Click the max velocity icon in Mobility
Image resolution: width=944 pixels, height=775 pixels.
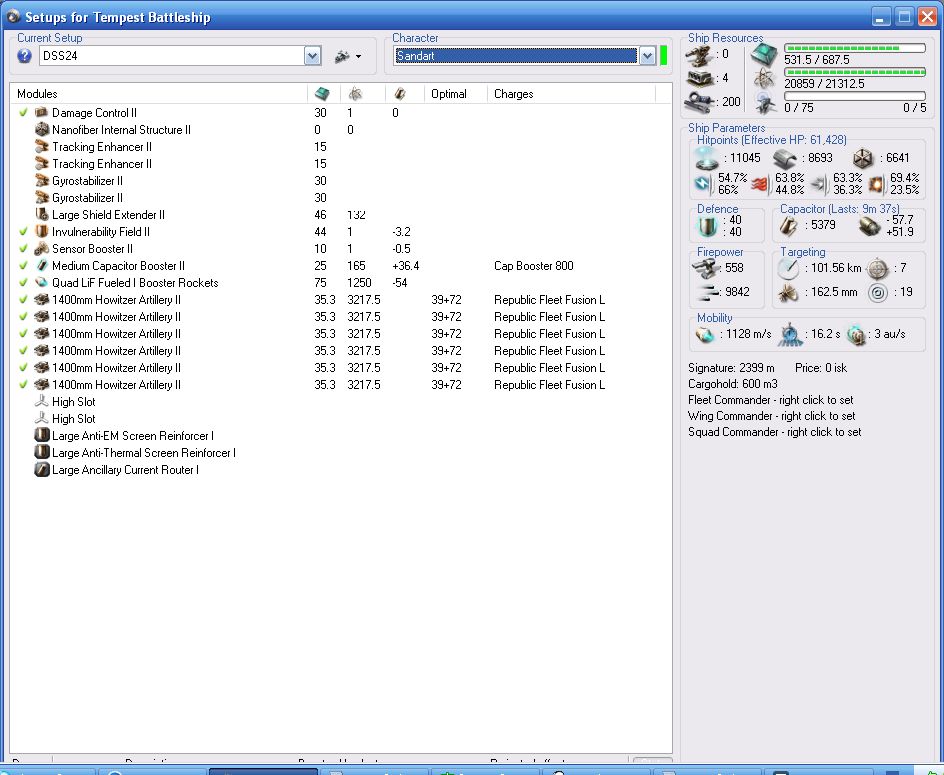[704, 334]
